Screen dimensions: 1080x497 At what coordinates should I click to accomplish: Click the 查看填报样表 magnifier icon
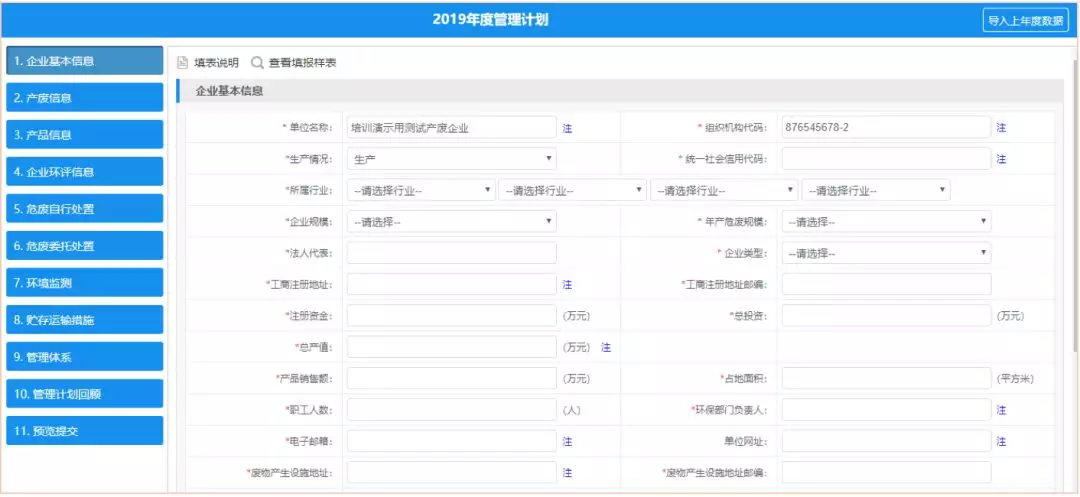tap(257, 63)
